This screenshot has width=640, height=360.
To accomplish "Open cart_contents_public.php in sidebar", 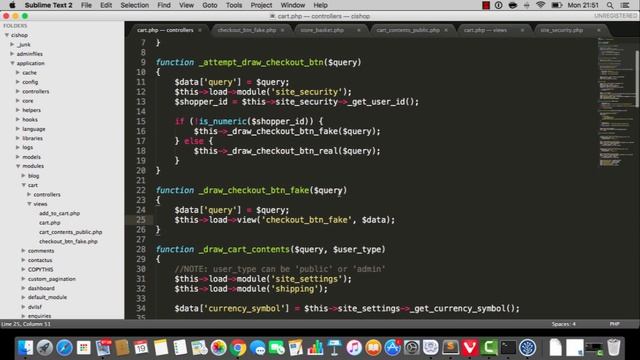I will [x=71, y=232].
